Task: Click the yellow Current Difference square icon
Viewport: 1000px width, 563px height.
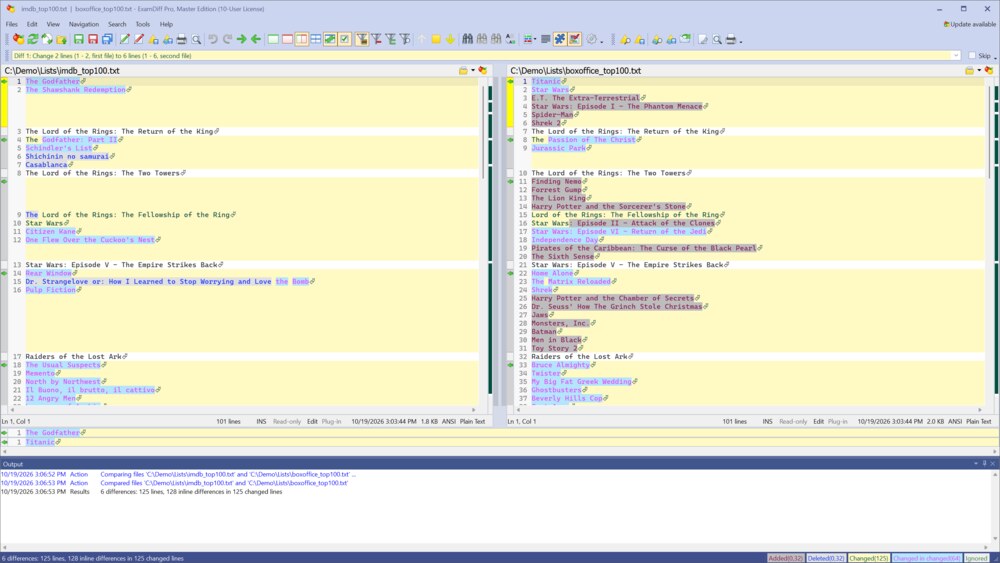Action: tap(436, 40)
